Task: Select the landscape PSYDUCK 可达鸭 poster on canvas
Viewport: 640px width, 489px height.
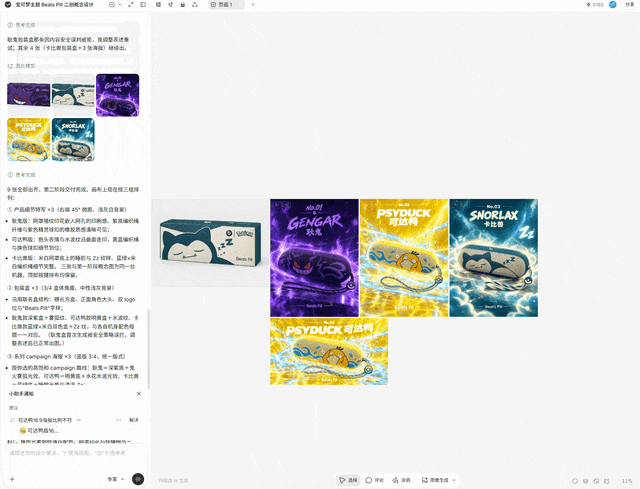Action: (x=329, y=351)
